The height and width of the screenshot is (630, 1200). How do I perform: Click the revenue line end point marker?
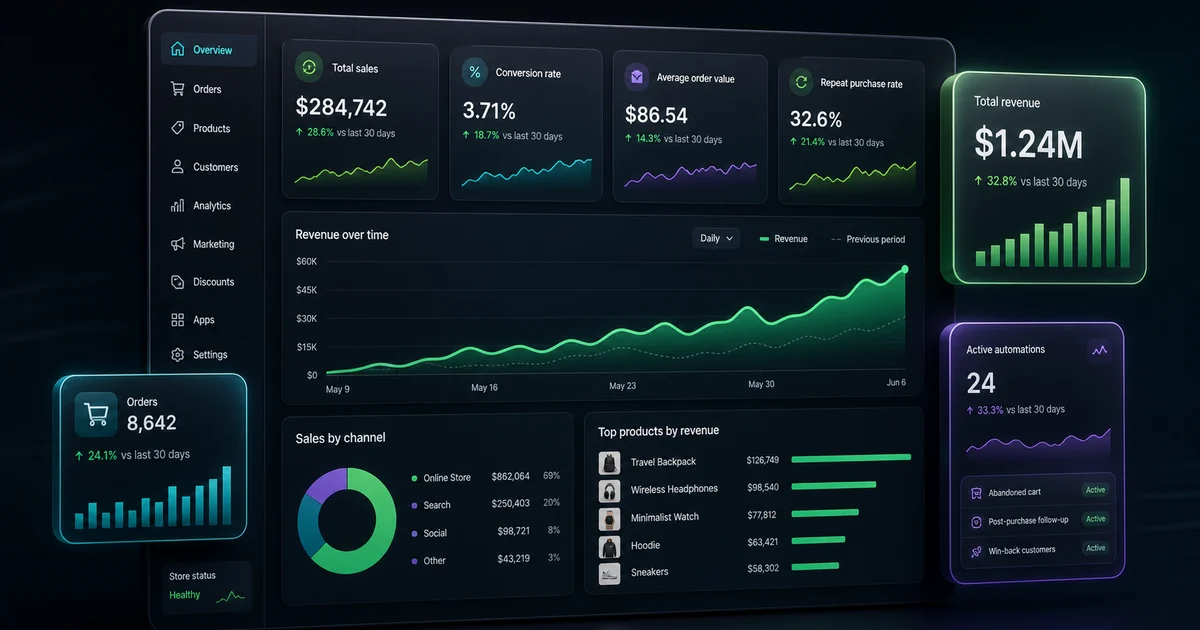click(x=905, y=269)
